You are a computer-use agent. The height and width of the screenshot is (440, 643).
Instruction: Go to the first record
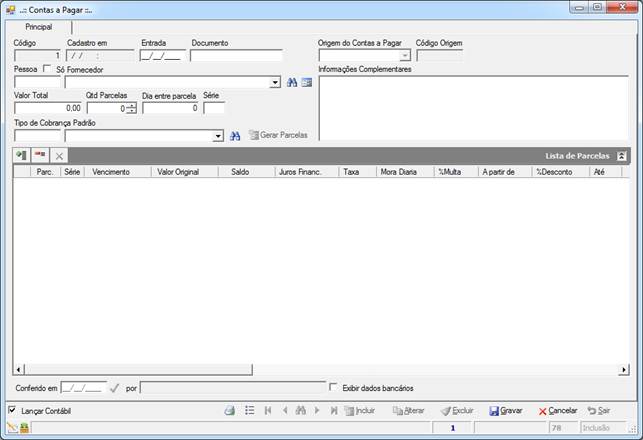coord(268,410)
